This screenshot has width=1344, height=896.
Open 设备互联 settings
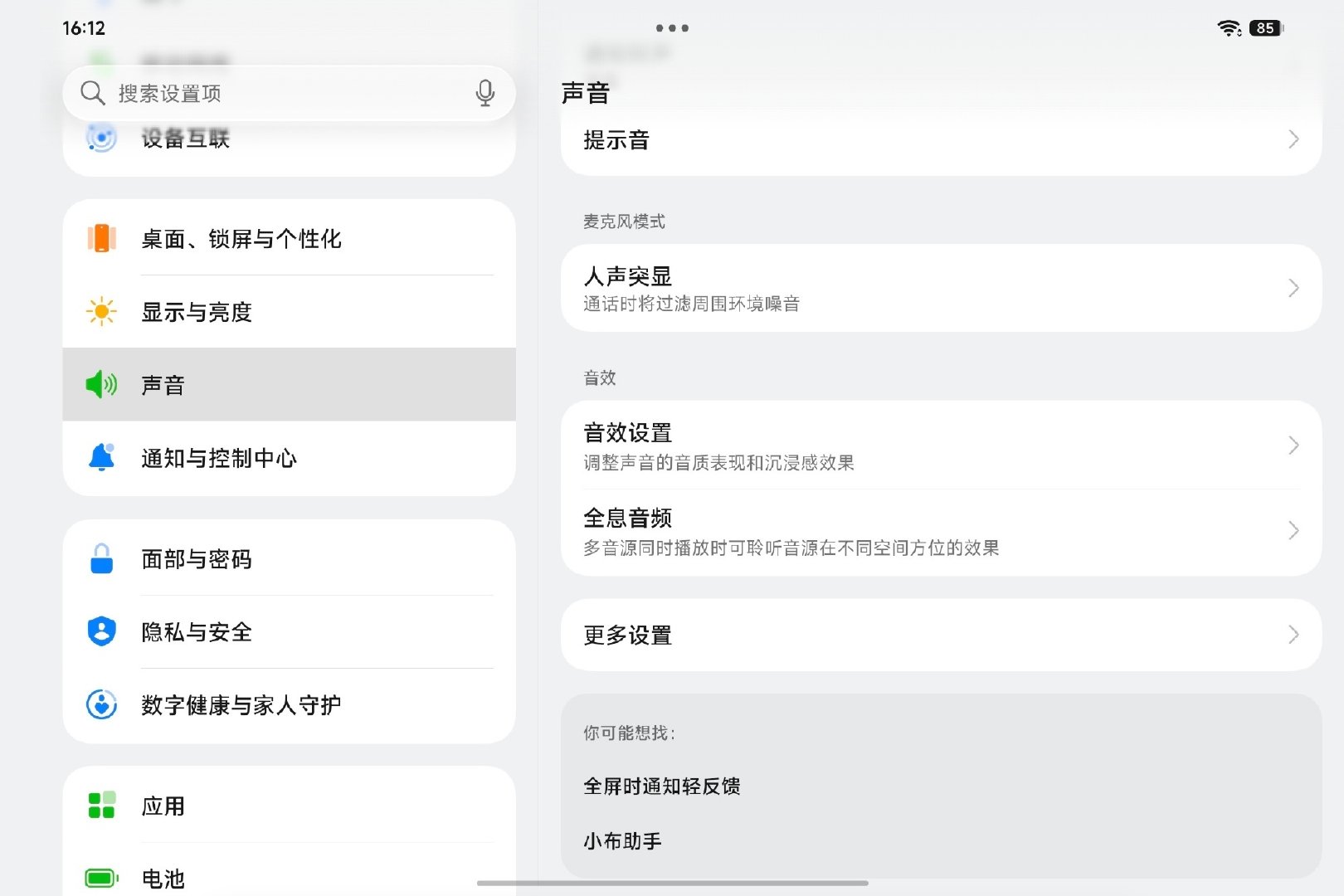[x=289, y=141]
